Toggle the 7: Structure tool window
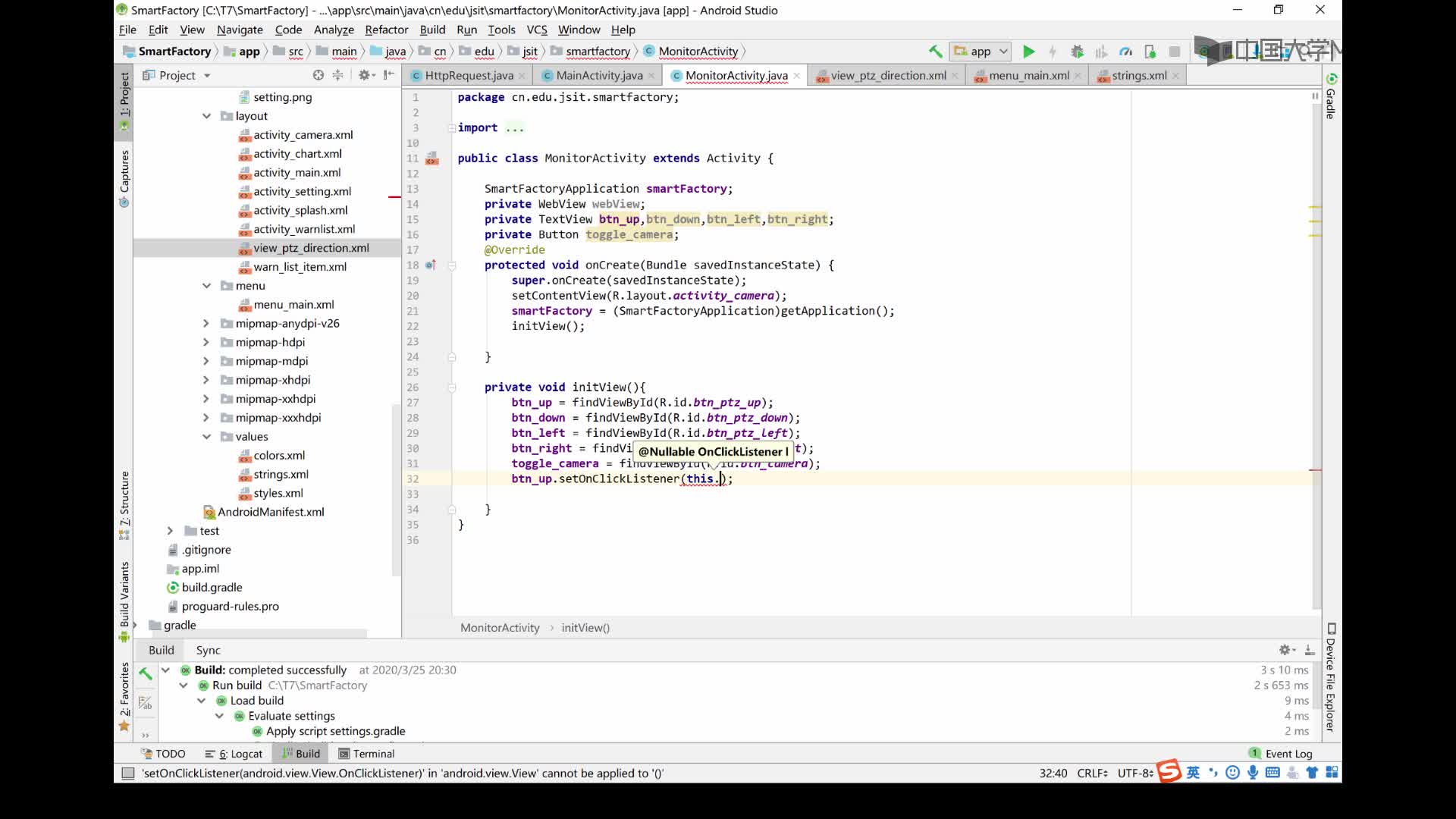1456x819 pixels. pyautogui.click(x=124, y=506)
